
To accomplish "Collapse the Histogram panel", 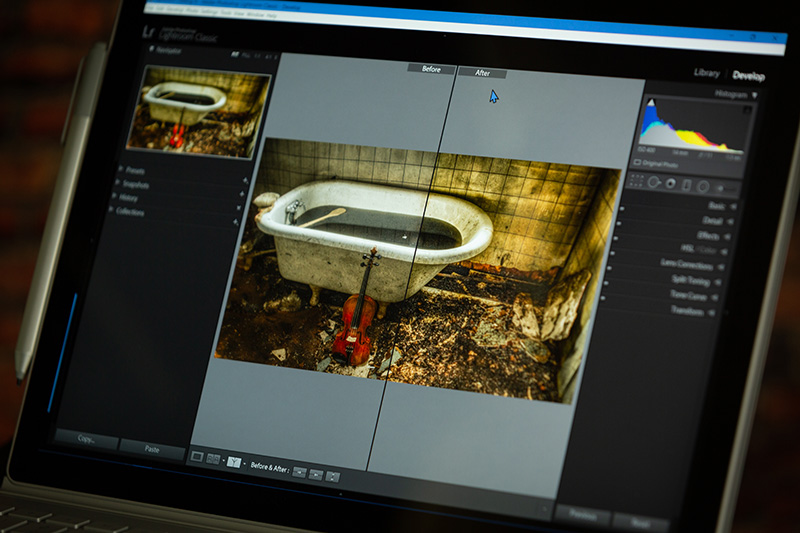I will pyautogui.click(x=755, y=96).
